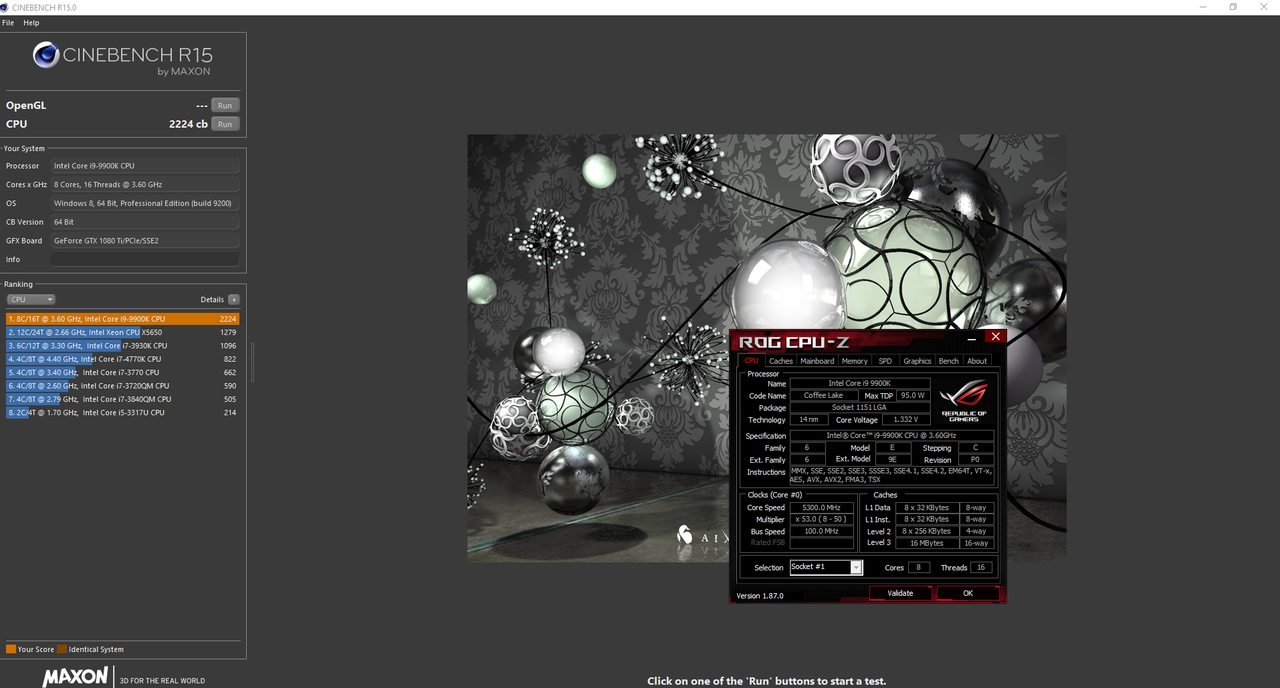Open the Help menu in Cinebench
The image size is (1280, 688).
pos(31,23)
